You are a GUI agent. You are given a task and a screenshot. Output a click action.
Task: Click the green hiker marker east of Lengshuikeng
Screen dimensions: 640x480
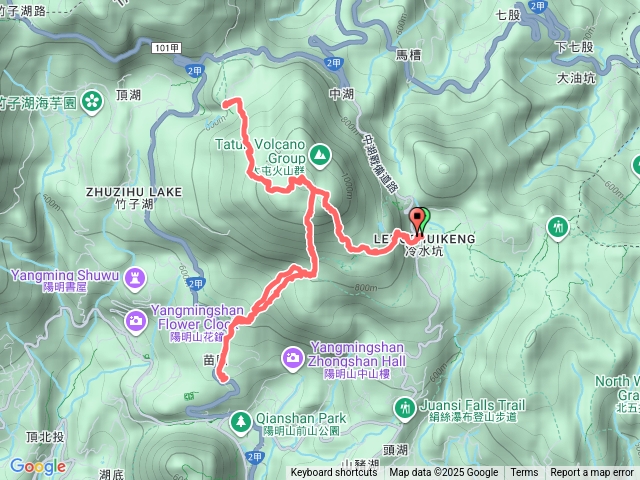[558, 227]
